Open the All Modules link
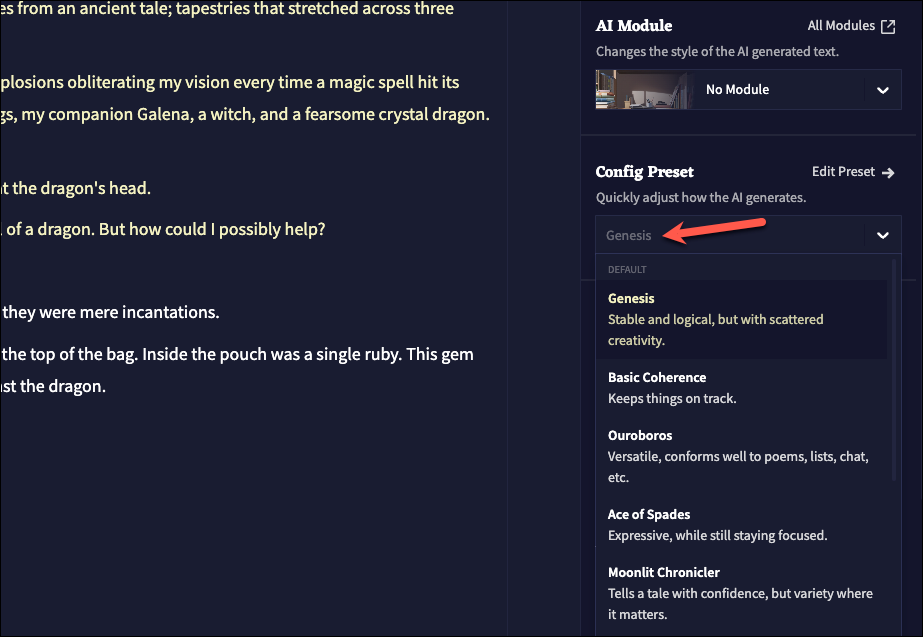Screen dimensions: 923x637 tap(841, 26)
